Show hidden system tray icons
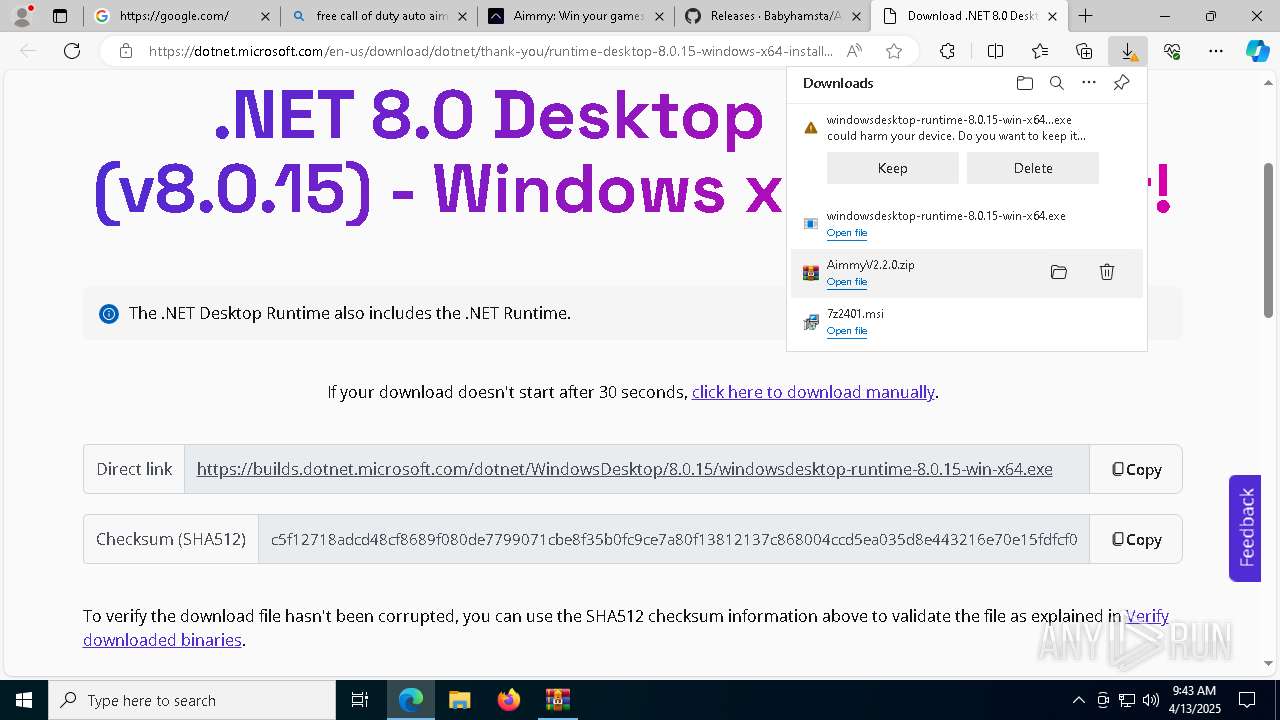 [x=1078, y=700]
